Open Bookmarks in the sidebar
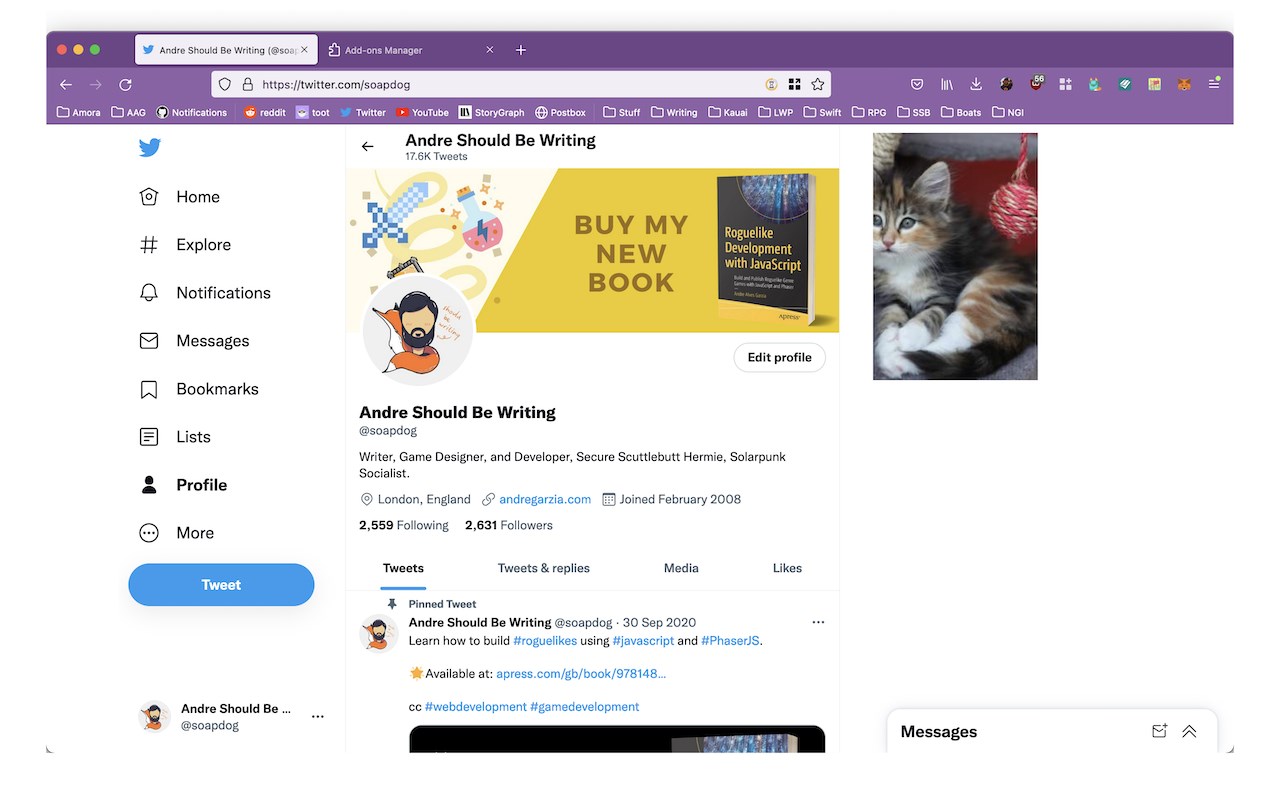 coord(199,389)
